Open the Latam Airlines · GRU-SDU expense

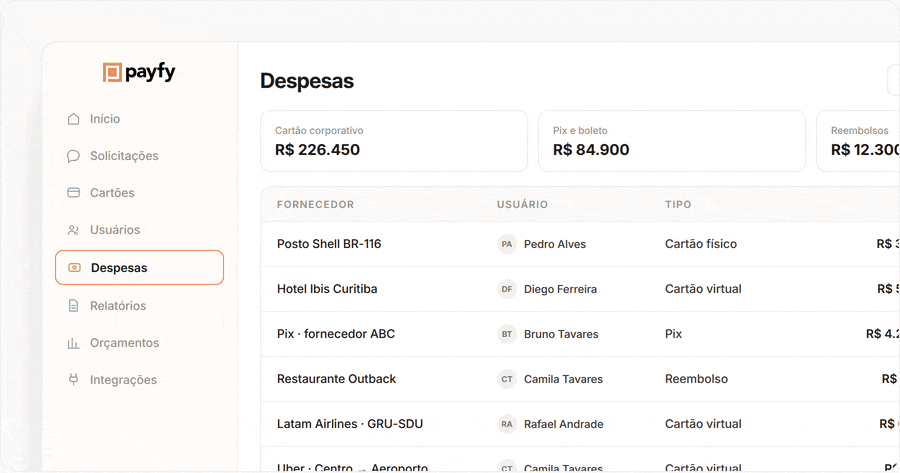350,424
